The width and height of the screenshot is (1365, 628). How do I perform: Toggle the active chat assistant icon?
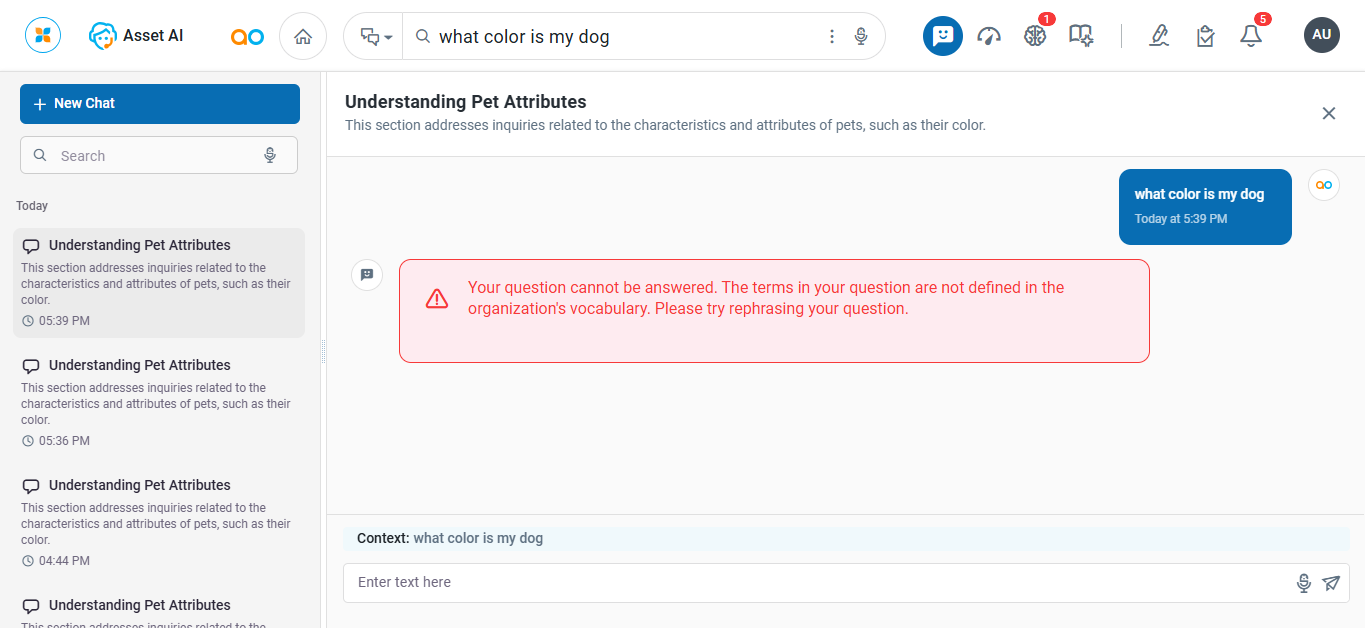pyautogui.click(x=942, y=36)
